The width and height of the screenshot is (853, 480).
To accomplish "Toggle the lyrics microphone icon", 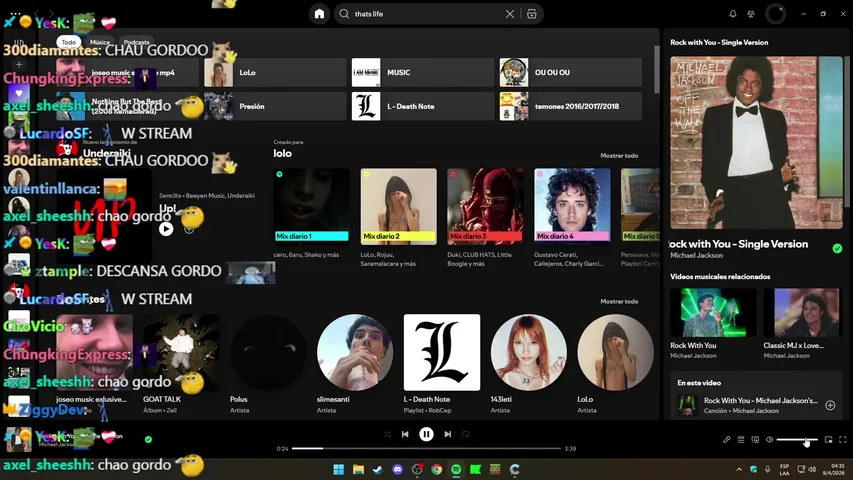I will click(726, 440).
